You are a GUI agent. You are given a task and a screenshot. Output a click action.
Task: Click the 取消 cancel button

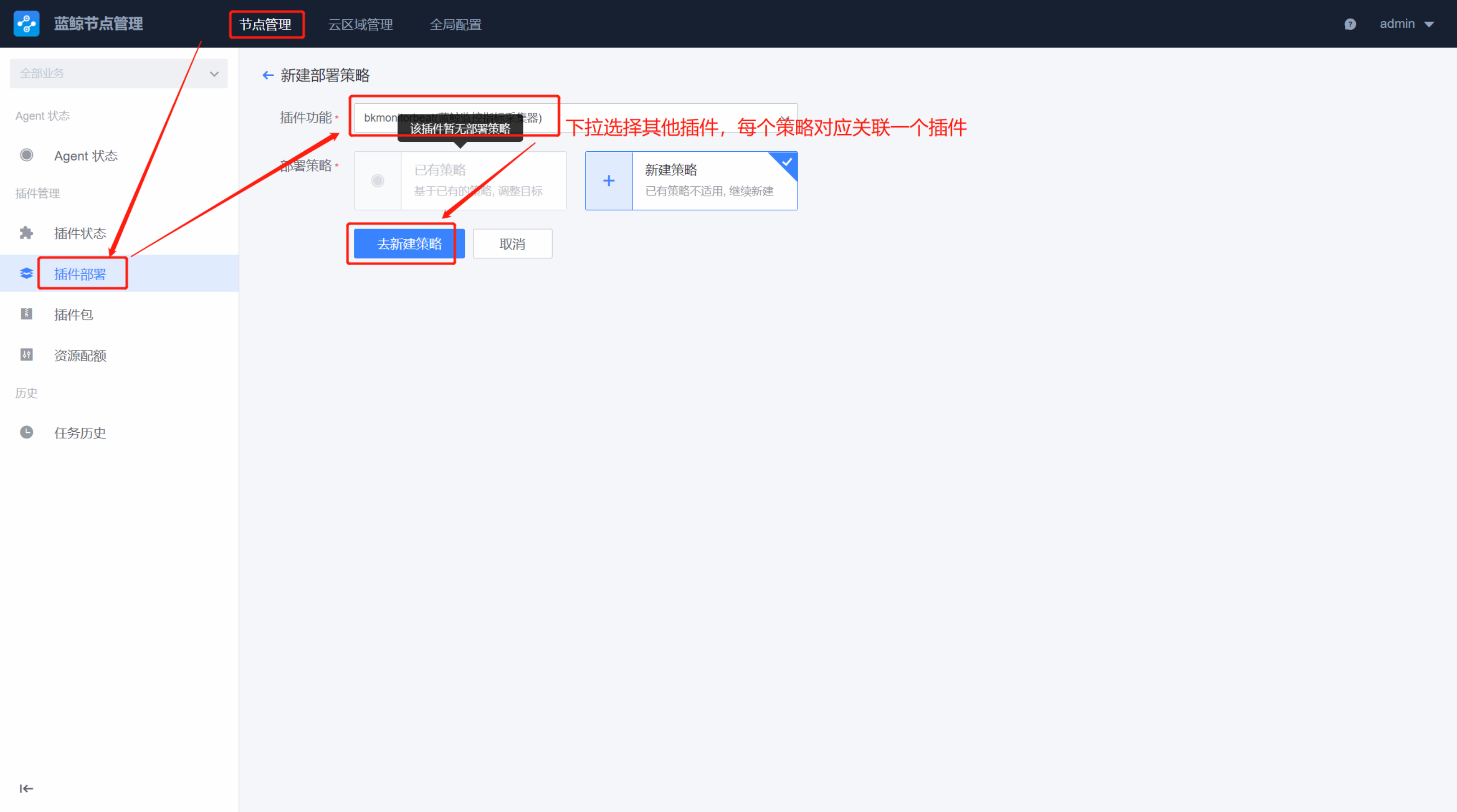coord(512,244)
